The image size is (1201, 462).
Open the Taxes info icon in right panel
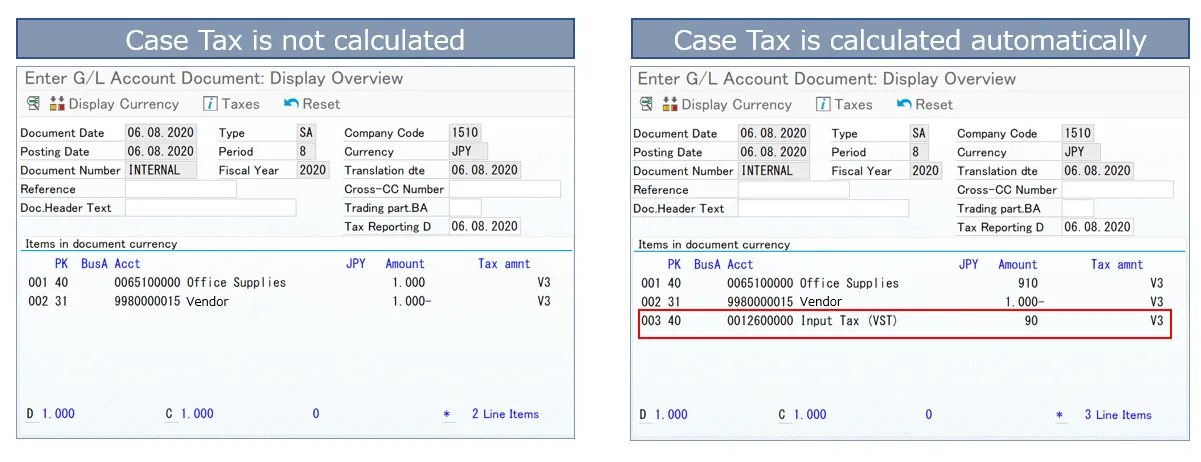coord(823,104)
